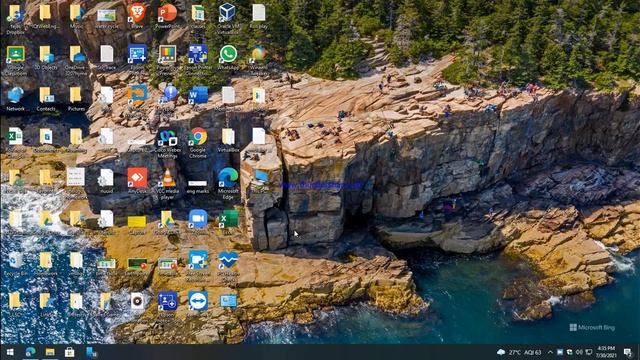Open the volume control in system tray
640x360 pixels.
tap(579, 352)
